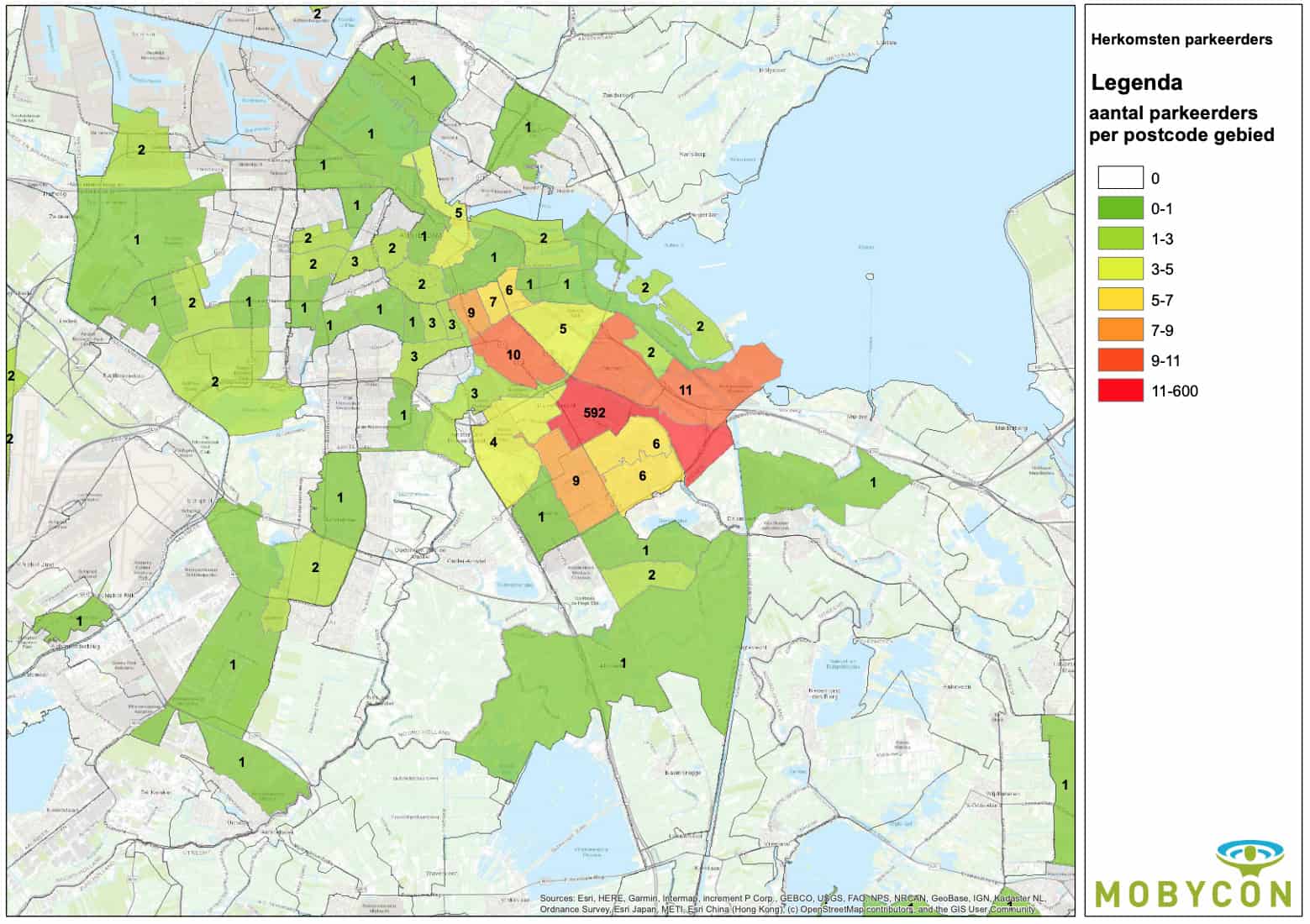Click the aantal parkeerders per postcode gebied subtitle

1181,123
